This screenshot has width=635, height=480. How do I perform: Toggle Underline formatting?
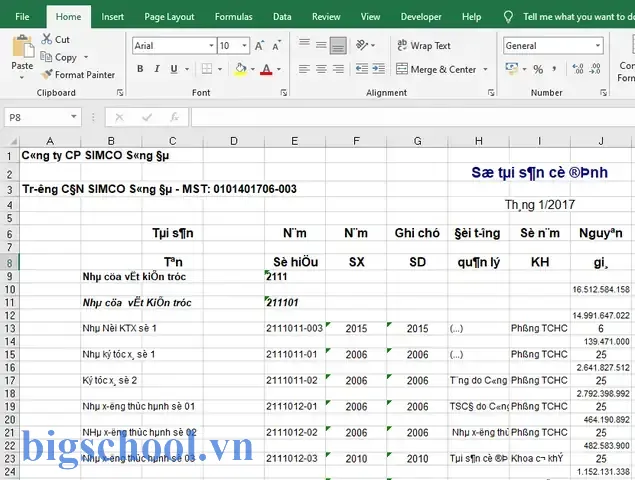174,69
